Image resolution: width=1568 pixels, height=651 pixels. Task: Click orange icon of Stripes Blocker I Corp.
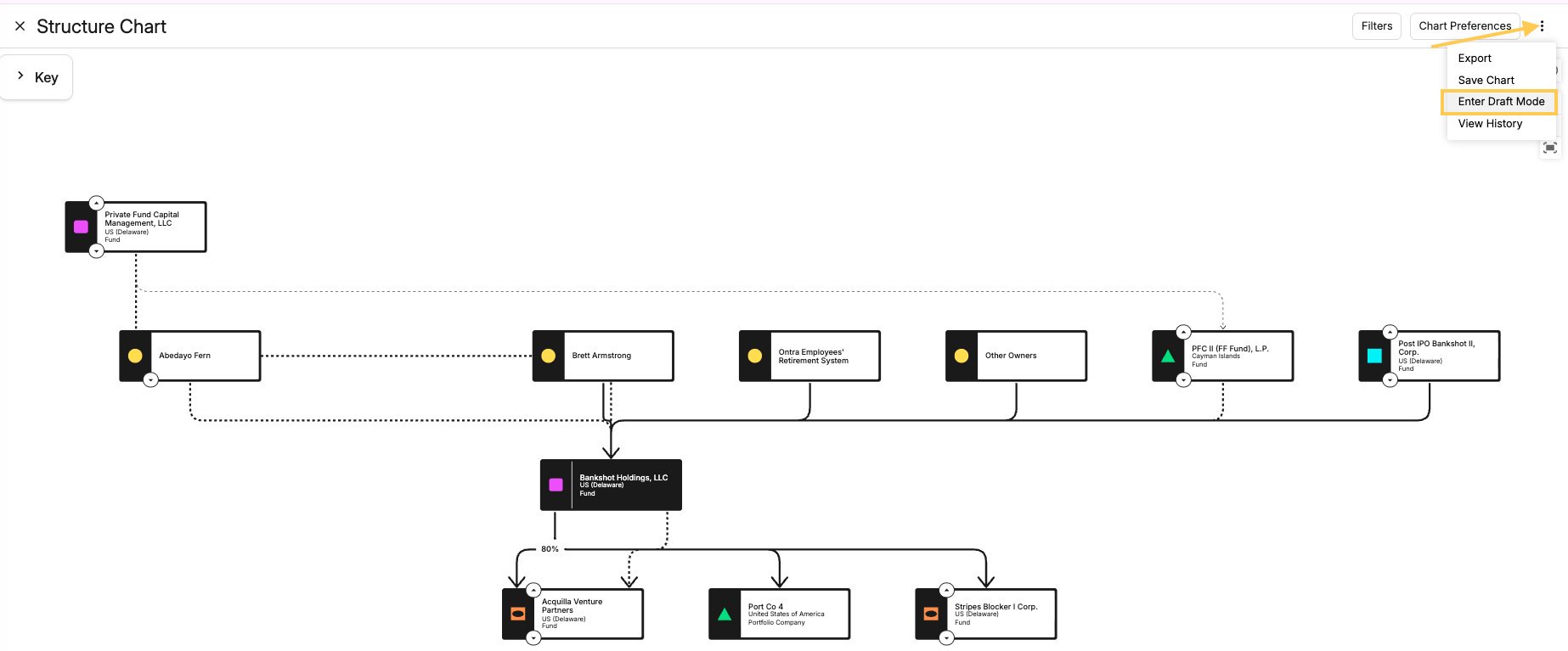click(931, 614)
